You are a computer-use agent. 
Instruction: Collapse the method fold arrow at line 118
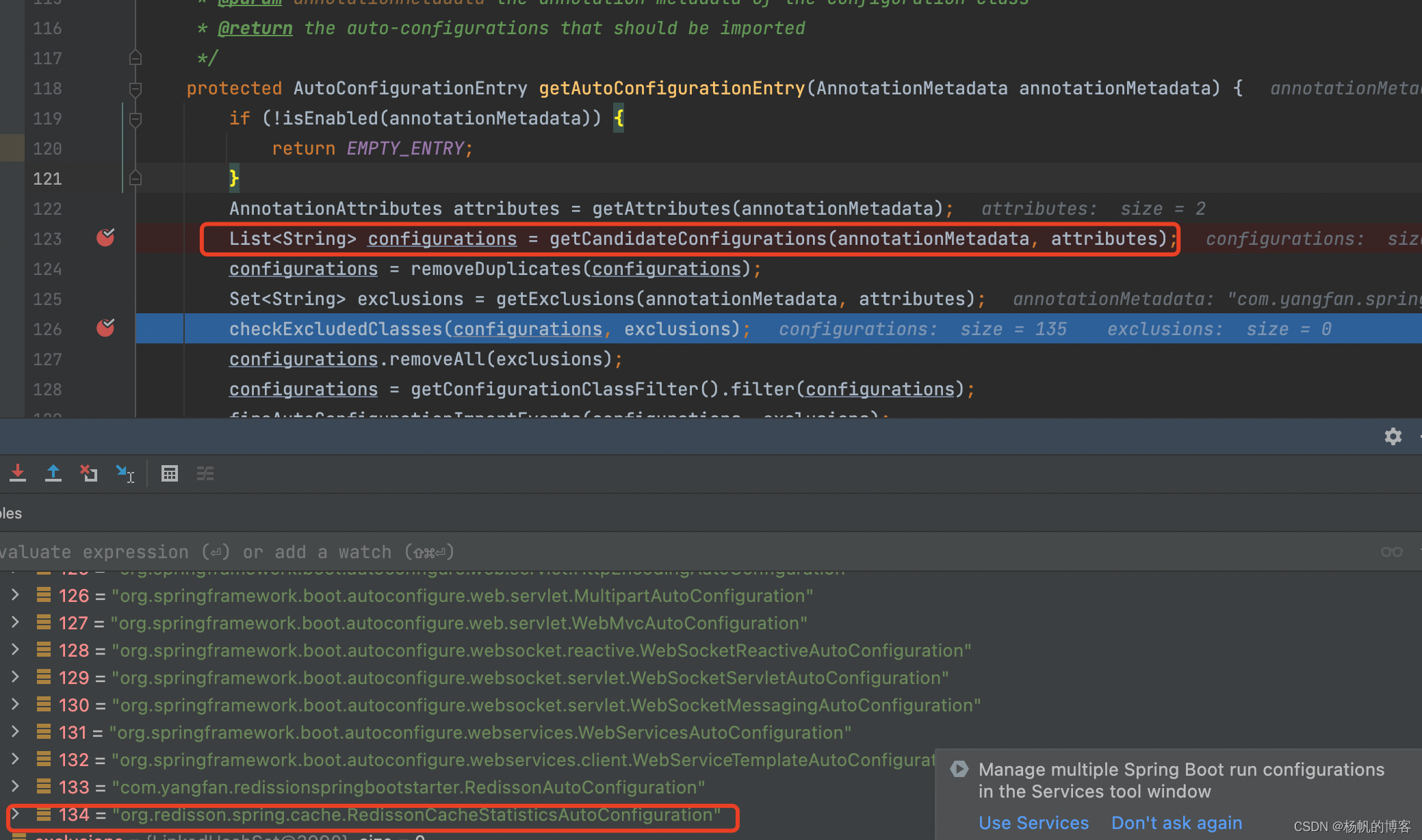[x=135, y=88]
